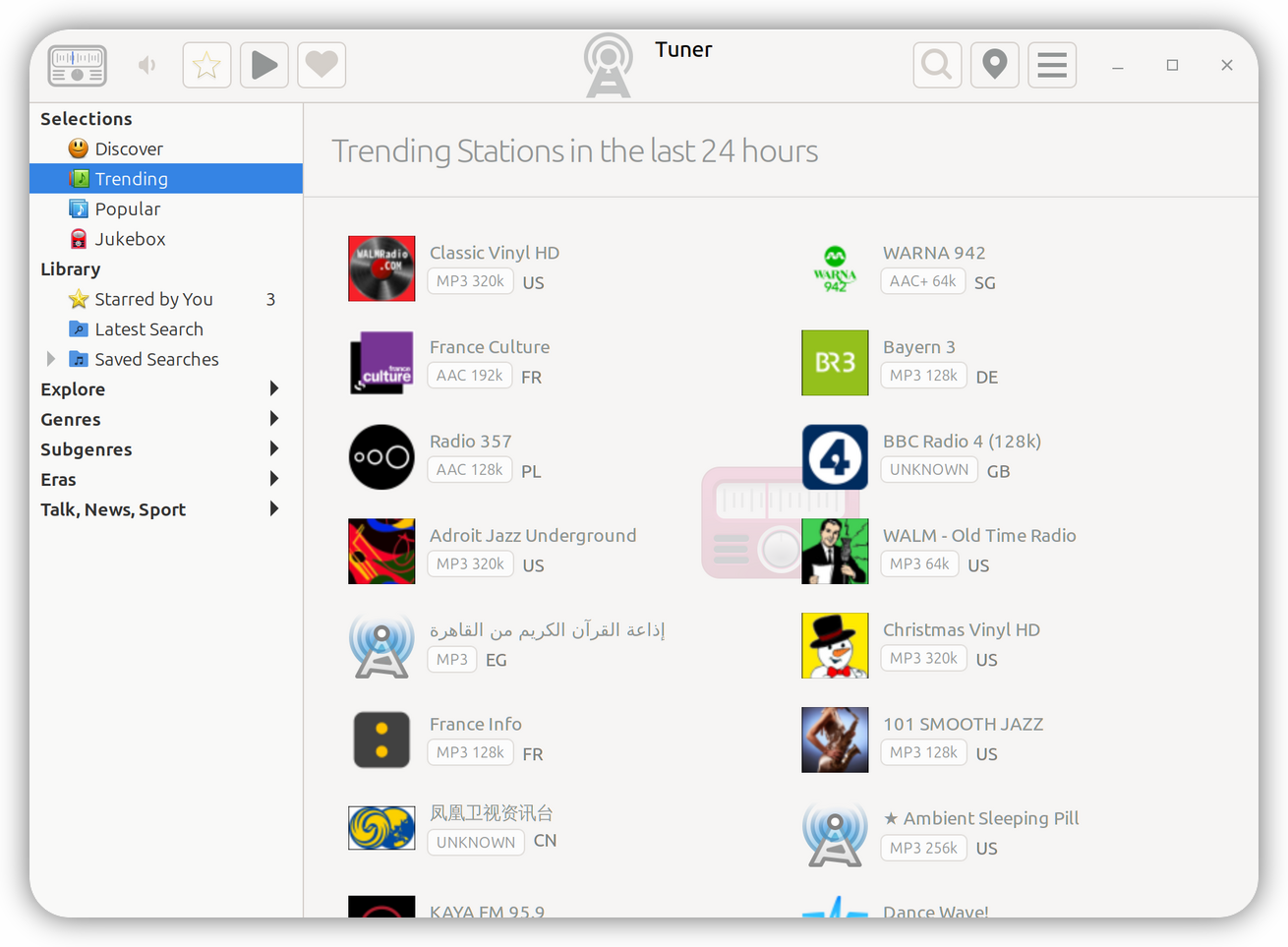Image resolution: width=1288 pixels, height=947 pixels.
Task: Play the WARNA 942 station
Action: [x=934, y=253]
